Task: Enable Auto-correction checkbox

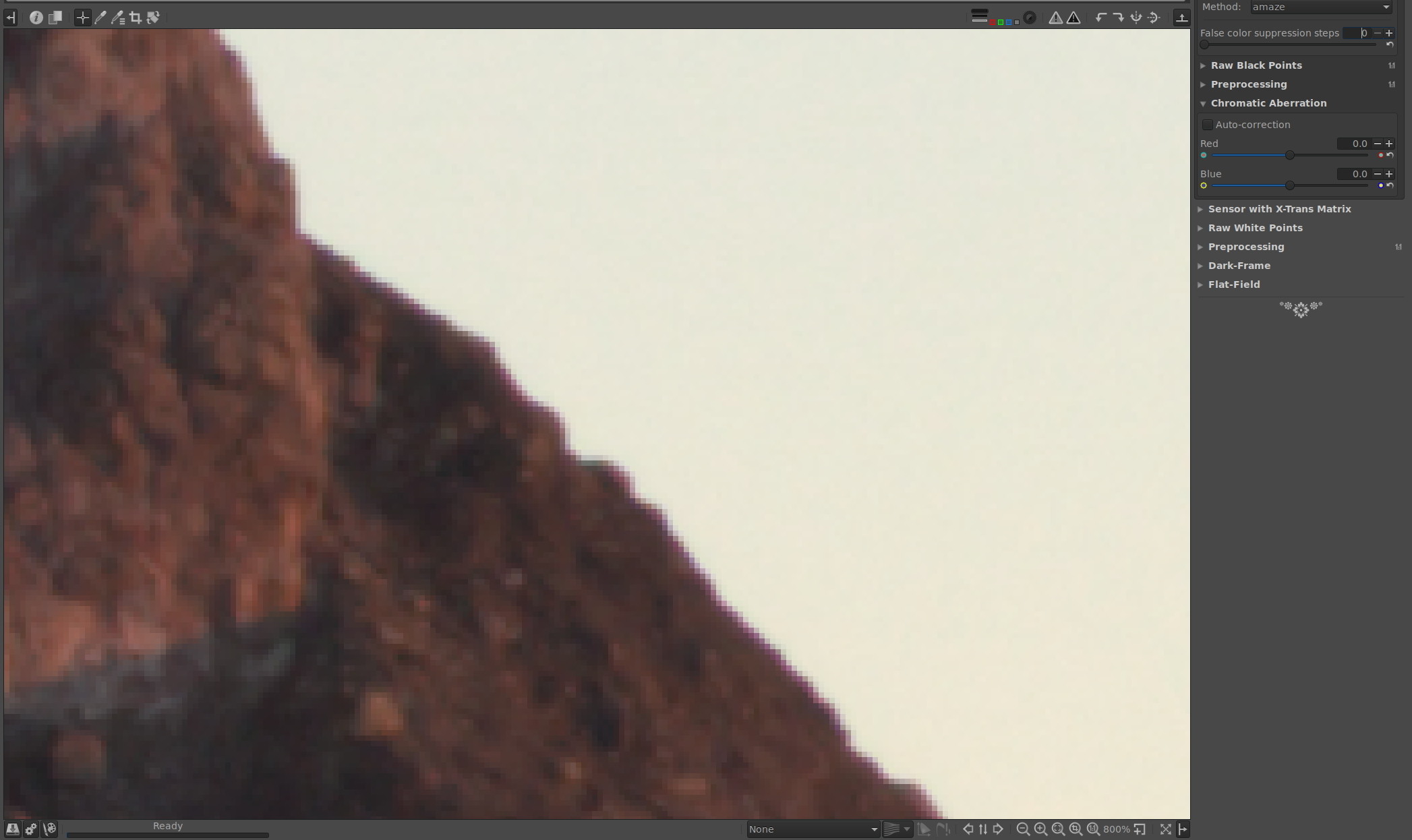Action: pyautogui.click(x=1208, y=125)
